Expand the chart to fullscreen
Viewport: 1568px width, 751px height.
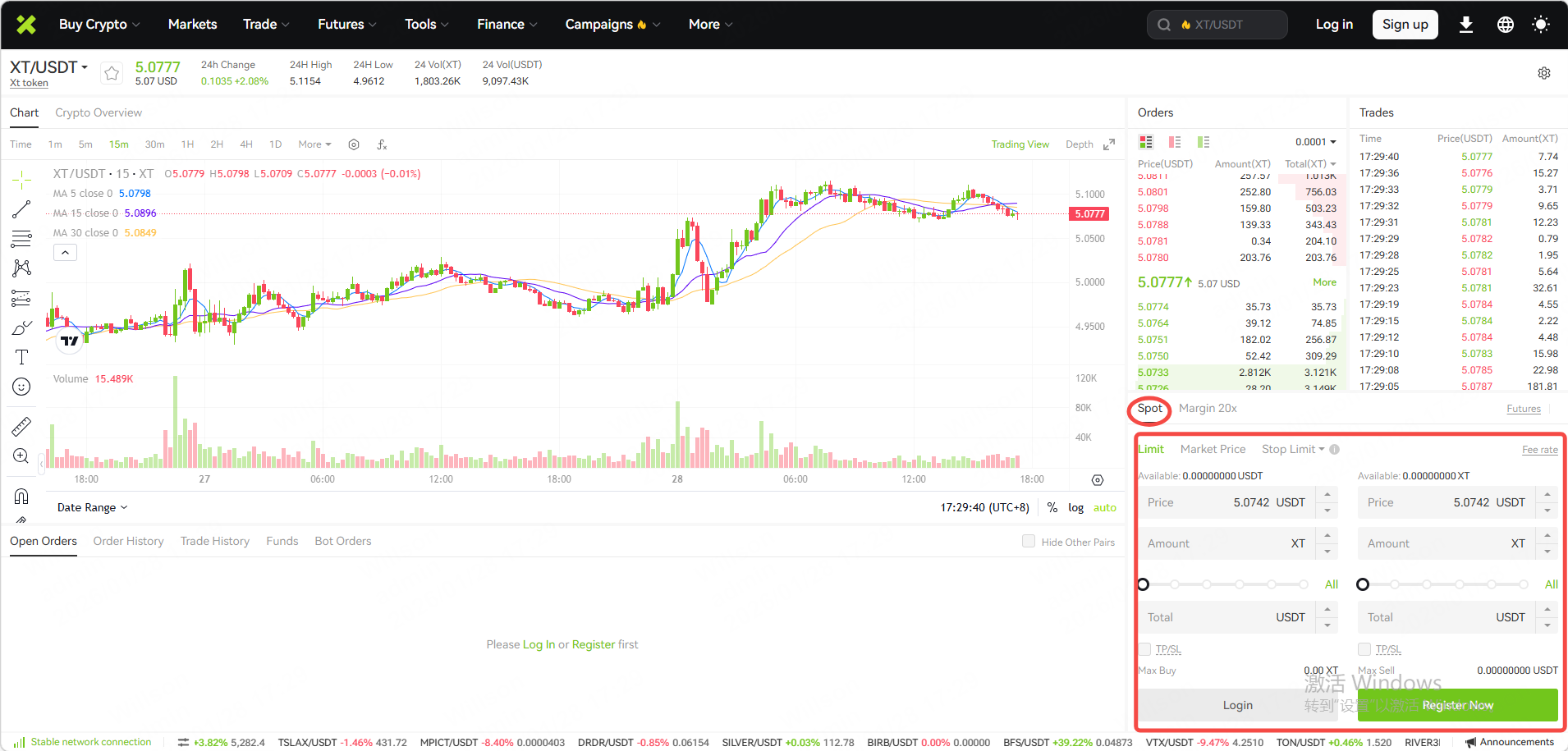coord(1109,144)
